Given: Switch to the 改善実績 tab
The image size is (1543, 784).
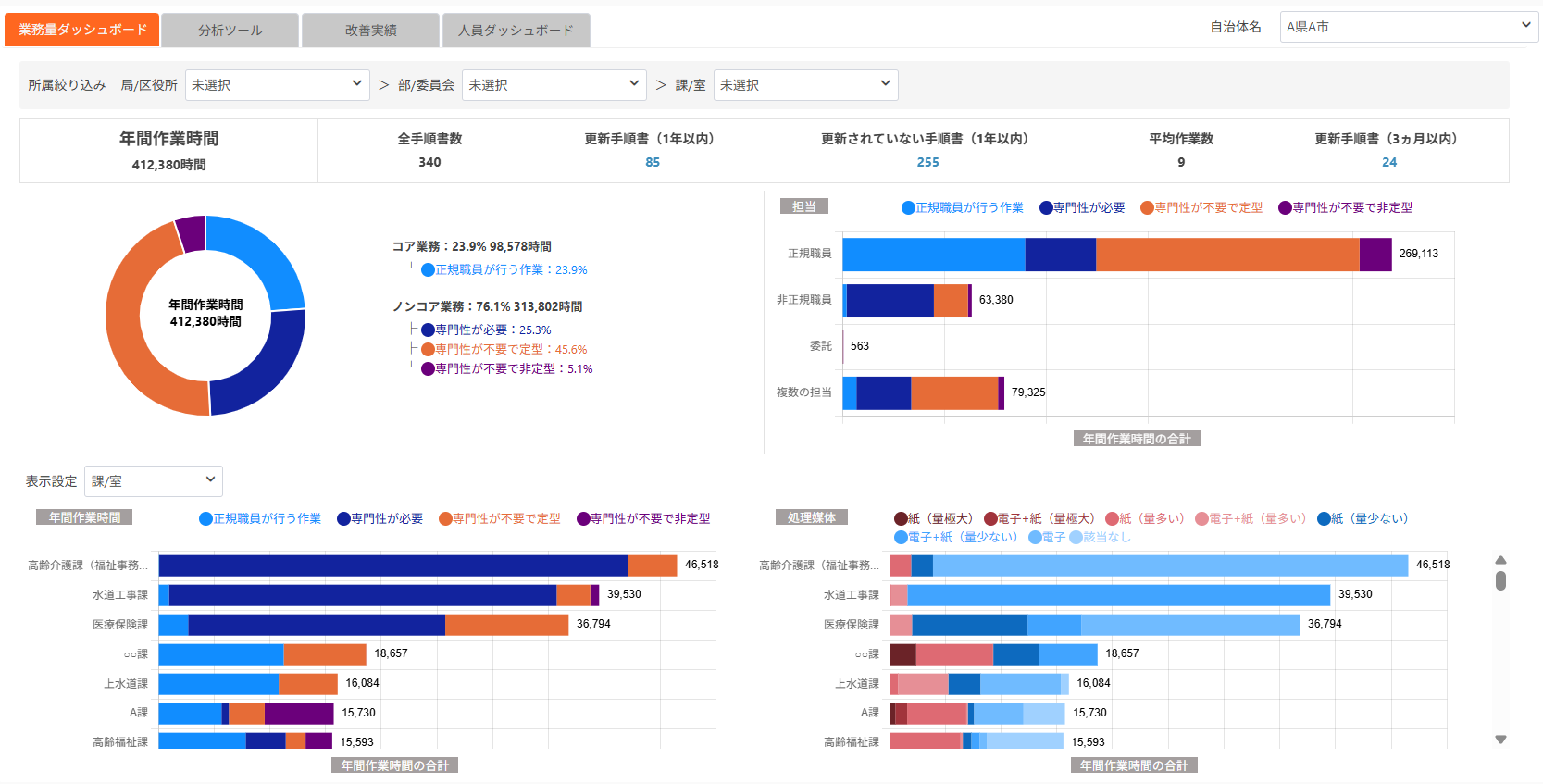Looking at the screenshot, I should [370, 30].
